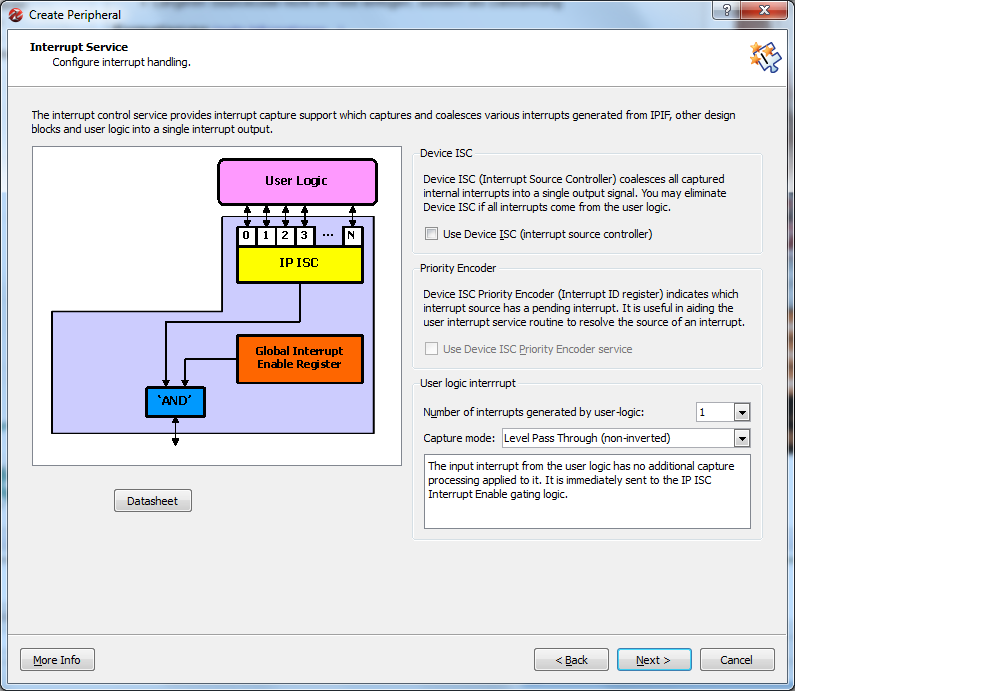Click the yellow IP ISC block
Viewport: 1008px width, 691px height.
300,265
